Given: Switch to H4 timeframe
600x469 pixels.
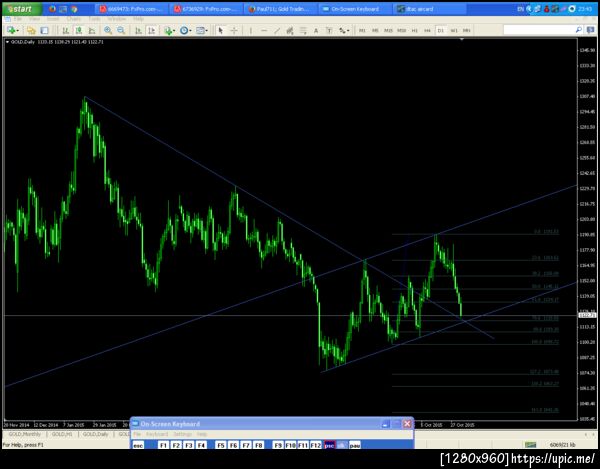Looking at the screenshot, I should coord(427,30).
